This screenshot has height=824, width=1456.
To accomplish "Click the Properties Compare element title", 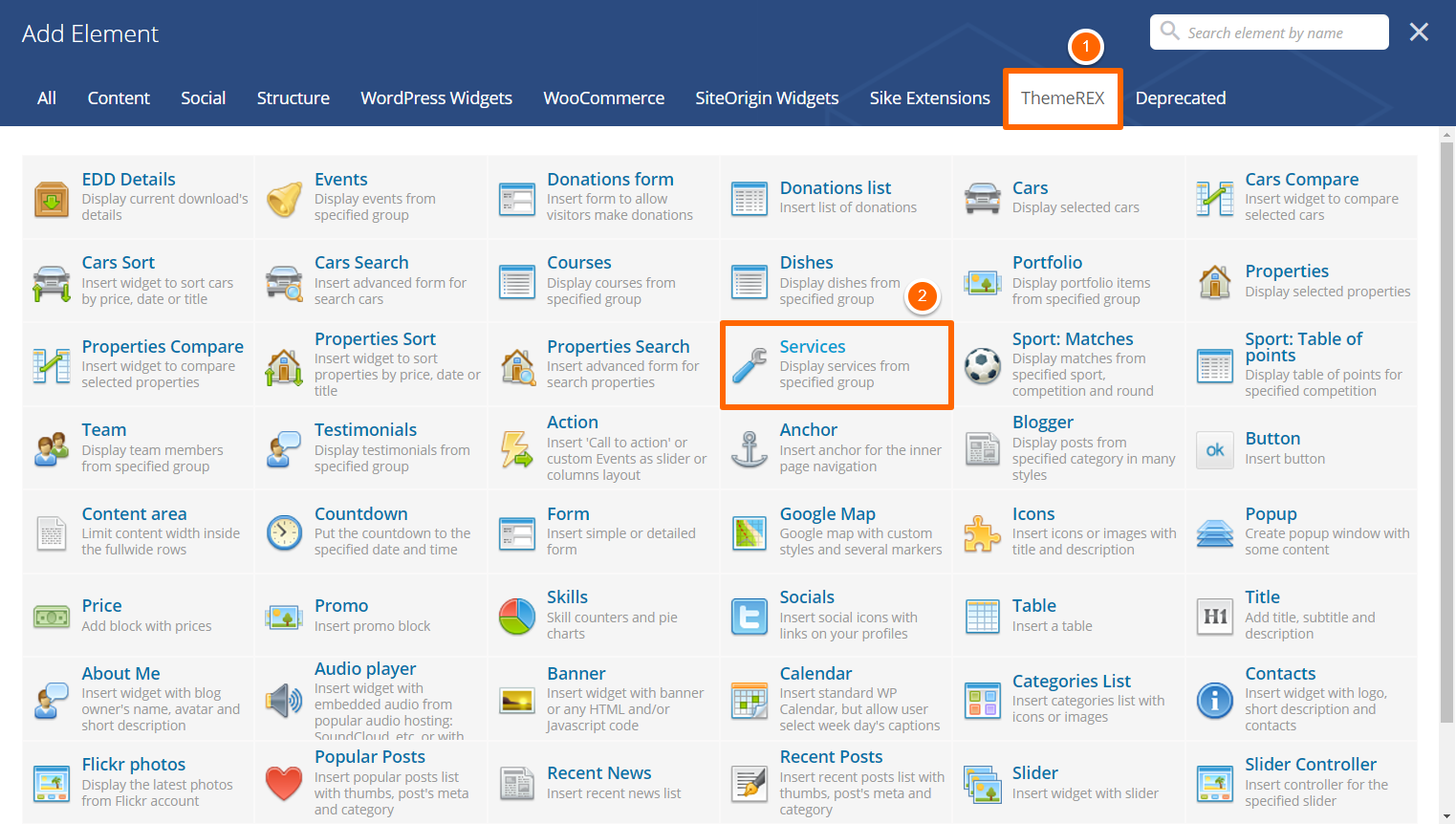I will (x=163, y=347).
